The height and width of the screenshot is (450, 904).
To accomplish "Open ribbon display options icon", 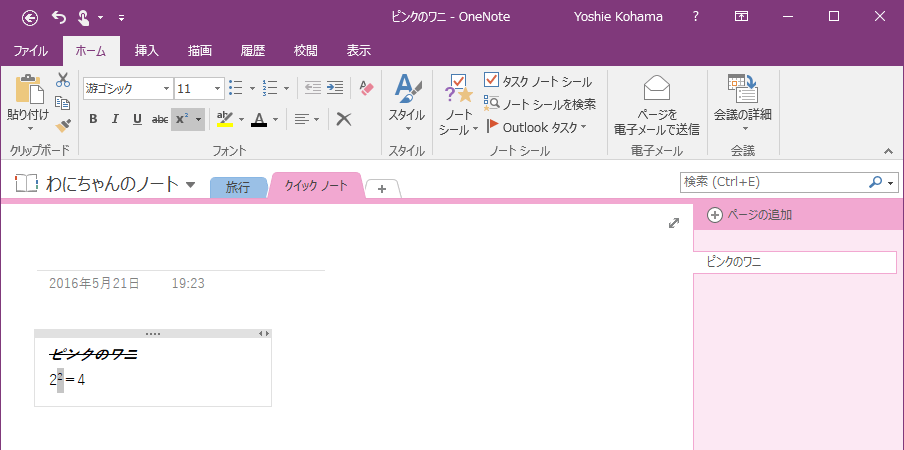I will point(741,17).
